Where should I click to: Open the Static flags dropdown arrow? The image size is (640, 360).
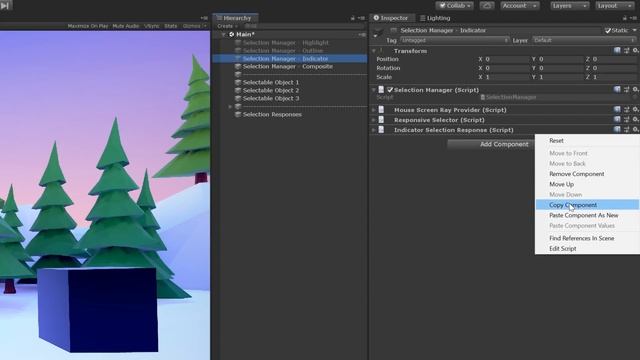(x=635, y=30)
